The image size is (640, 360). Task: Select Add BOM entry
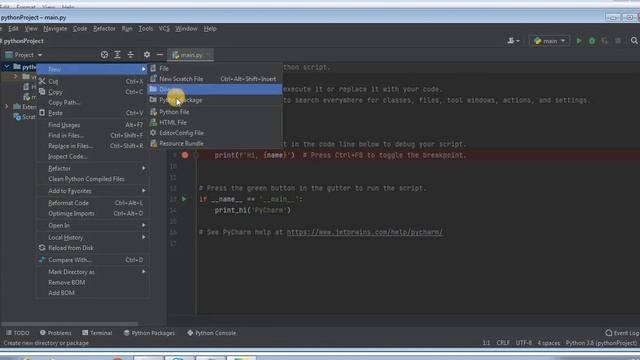pos(93,293)
